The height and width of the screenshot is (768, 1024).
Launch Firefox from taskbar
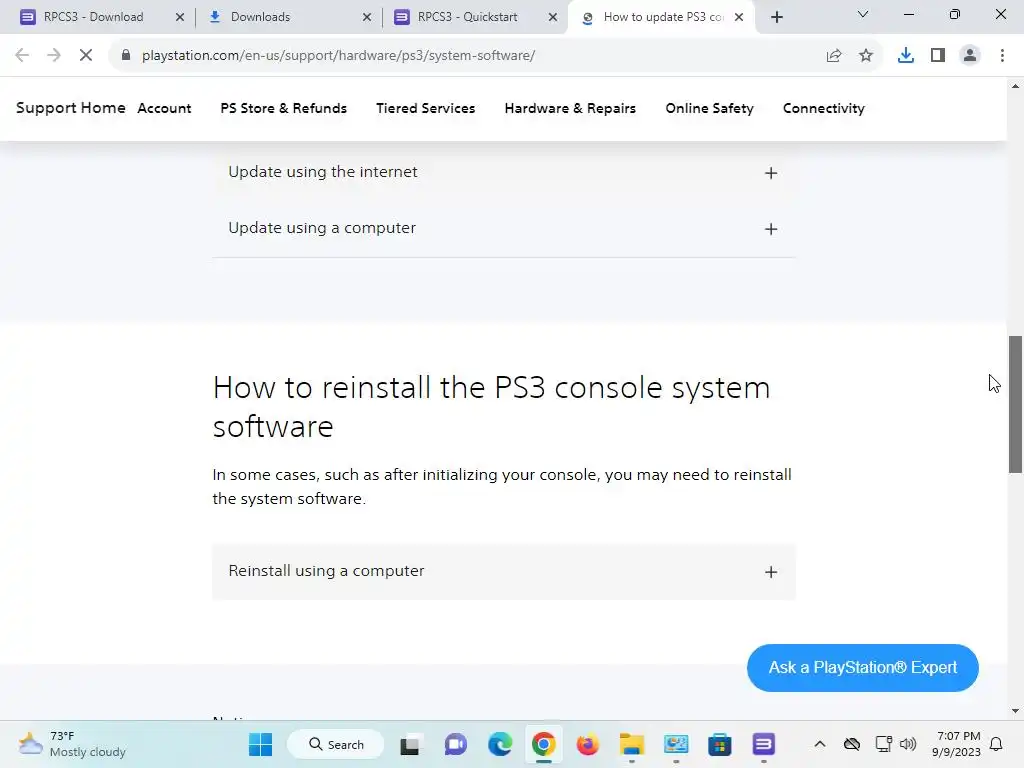click(588, 744)
